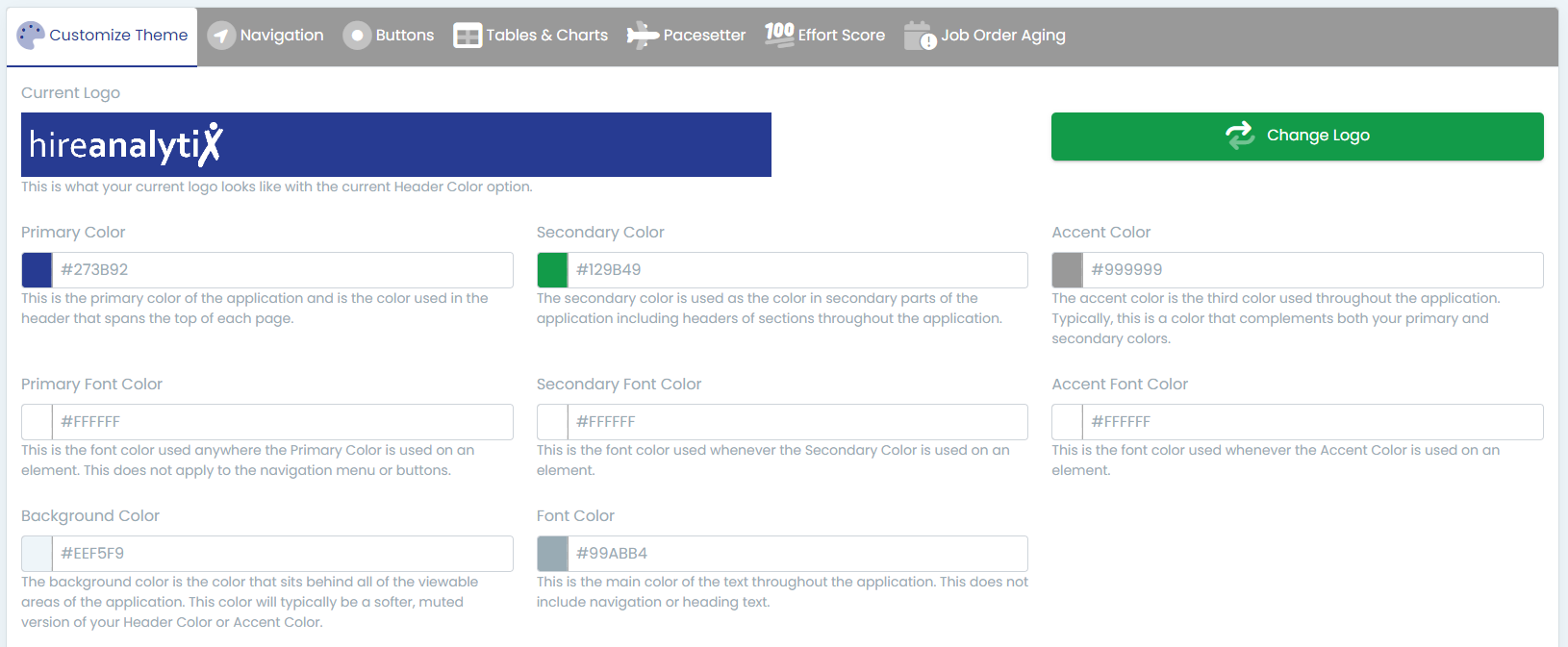Click the Secondary Color hex field #129B49
The height and width of the screenshot is (647, 1568).
797,270
